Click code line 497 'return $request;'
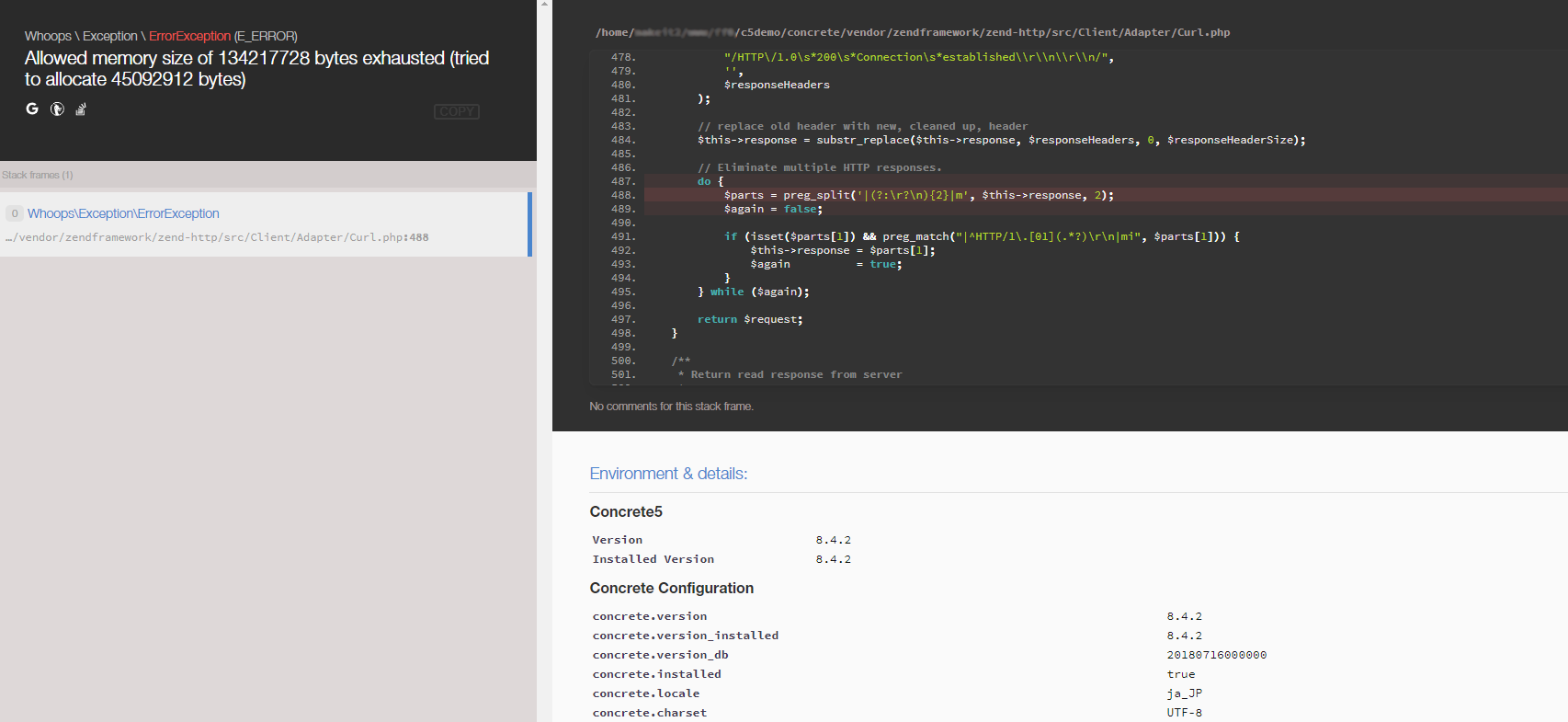Viewport: 1568px width, 722px height. (750, 319)
